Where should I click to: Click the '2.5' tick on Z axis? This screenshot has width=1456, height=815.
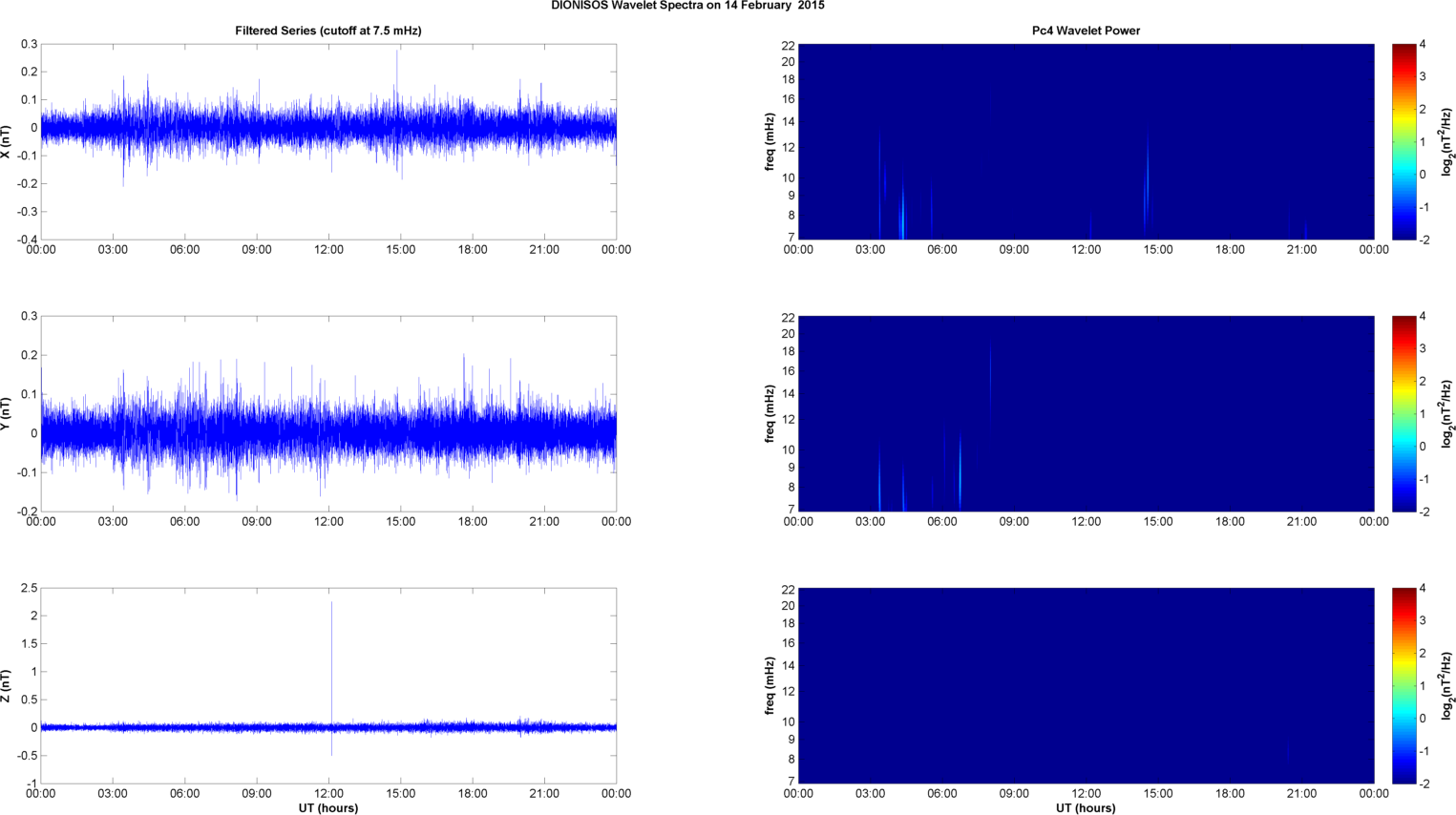tap(29, 588)
